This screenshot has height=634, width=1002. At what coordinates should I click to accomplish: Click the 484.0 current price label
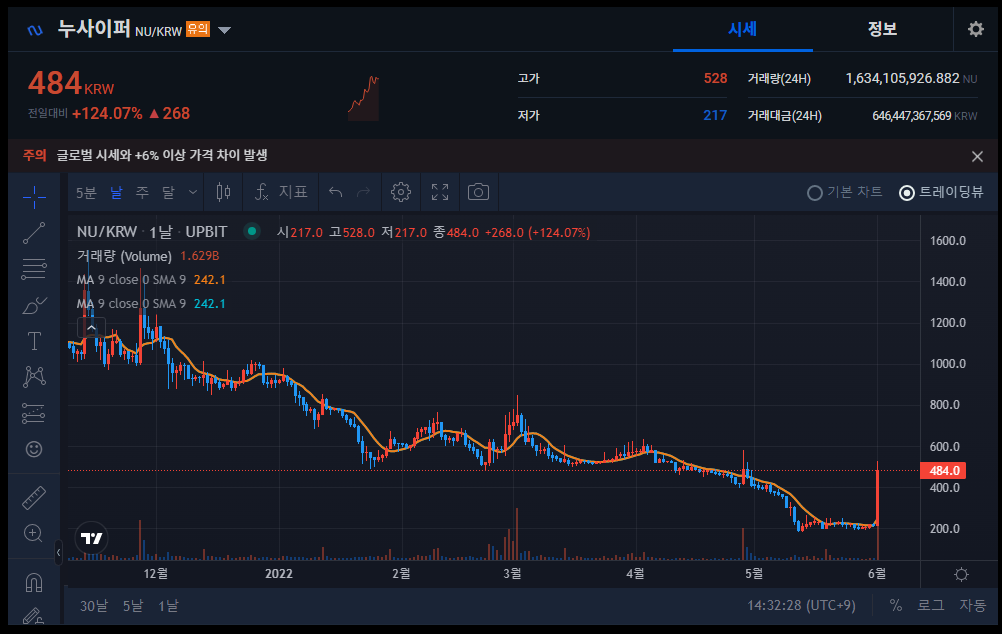click(943, 471)
